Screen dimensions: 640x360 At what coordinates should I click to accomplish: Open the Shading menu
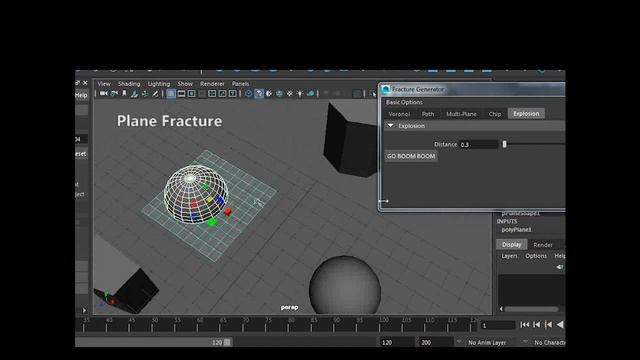click(129, 84)
